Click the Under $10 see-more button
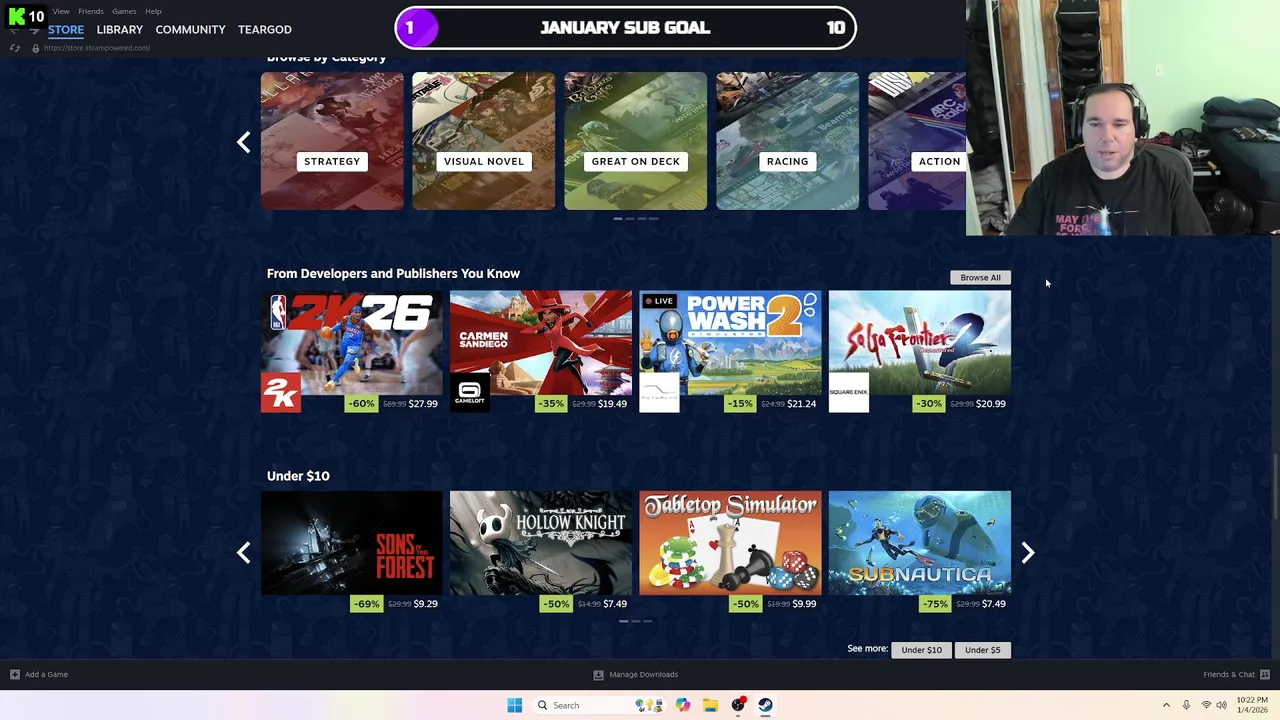This screenshot has width=1280, height=720. point(921,650)
